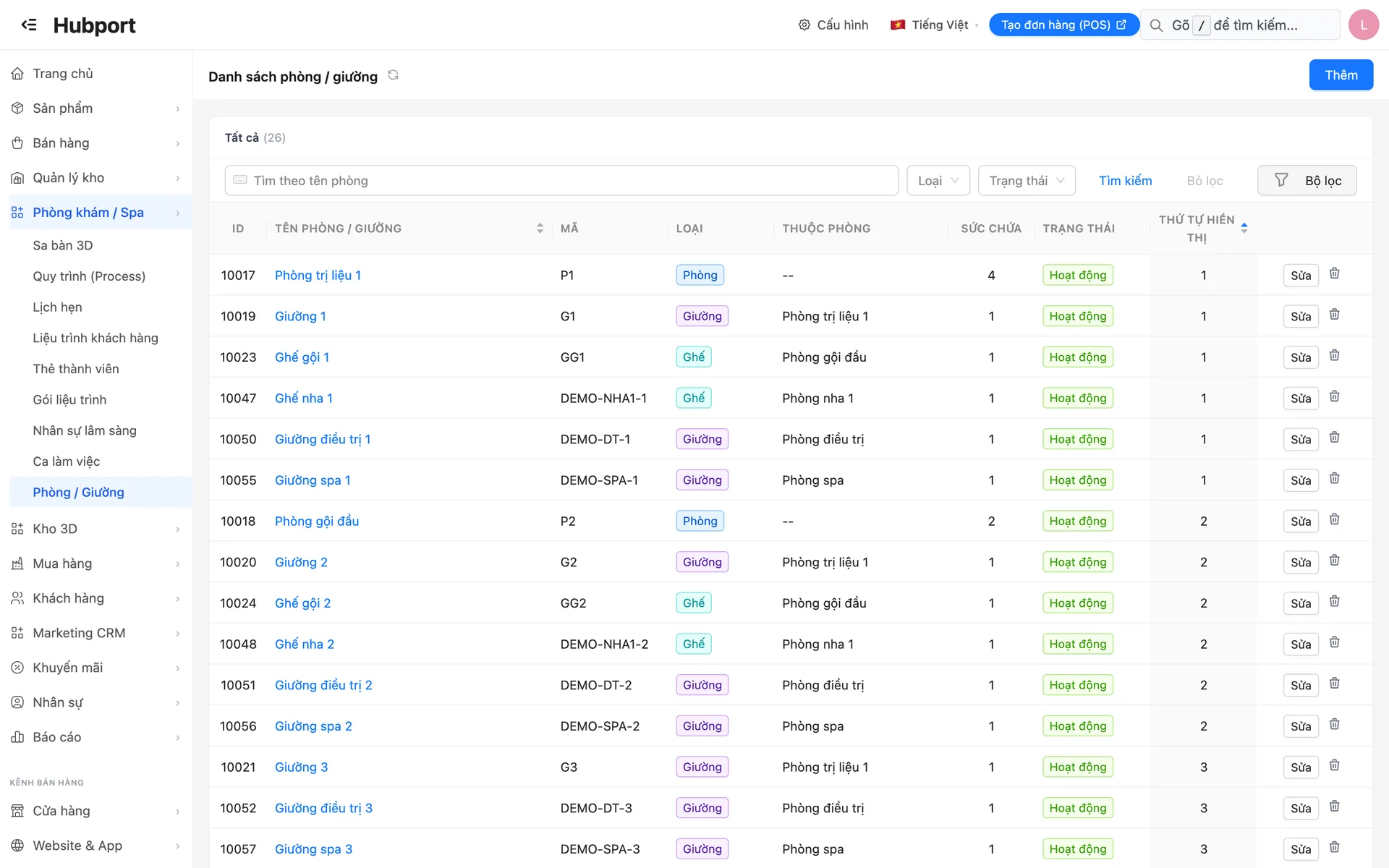Click the Thêm button
Viewport: 1389px width, 868px height.
click(x=1341, y=75)
